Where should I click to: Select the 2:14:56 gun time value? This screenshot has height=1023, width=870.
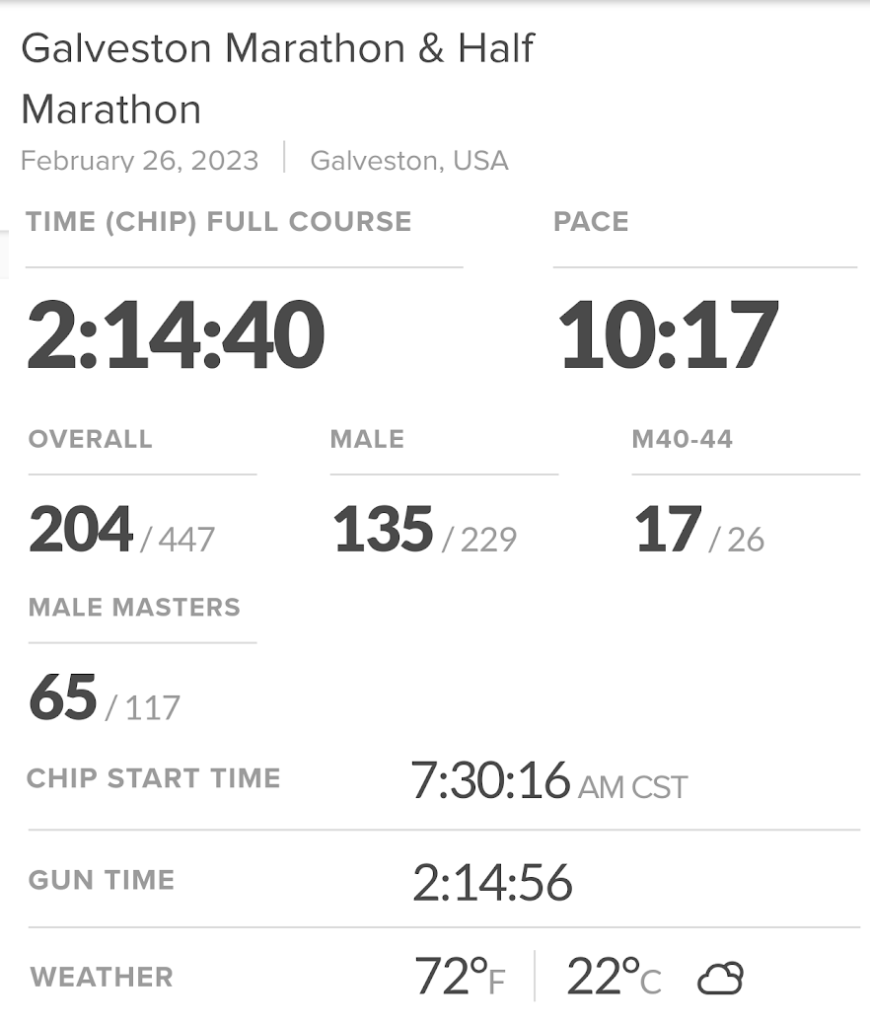[492, 882]
